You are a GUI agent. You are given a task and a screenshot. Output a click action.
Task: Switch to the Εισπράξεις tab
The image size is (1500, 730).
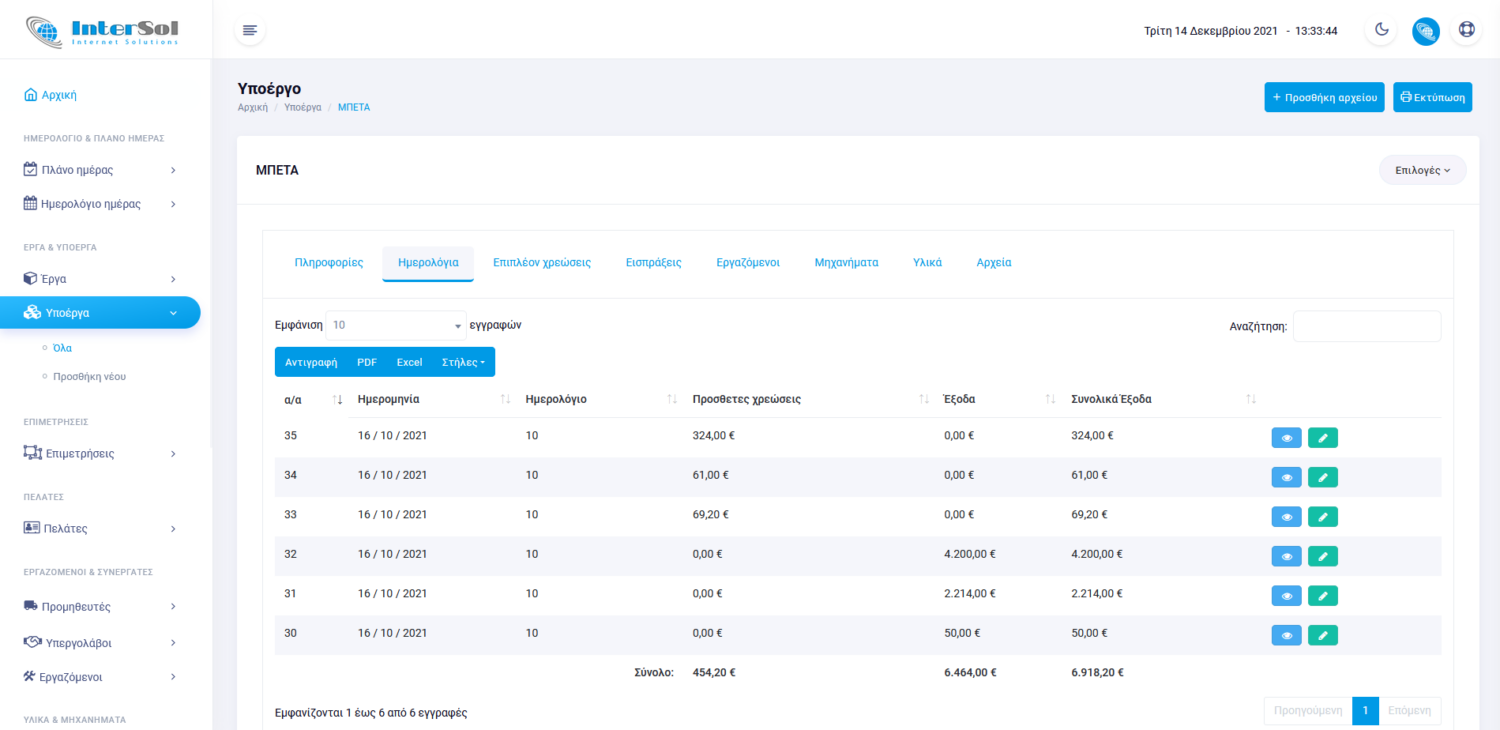(653, 263)
